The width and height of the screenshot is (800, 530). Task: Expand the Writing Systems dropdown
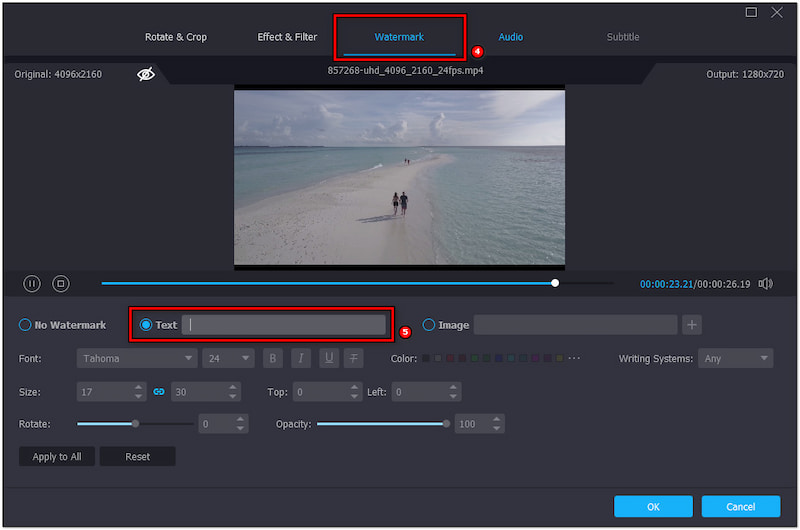coord(737,358)
